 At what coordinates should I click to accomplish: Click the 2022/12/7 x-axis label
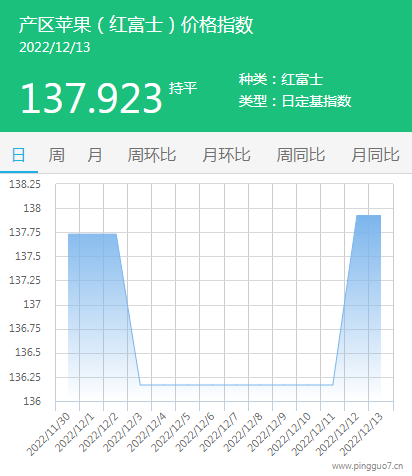(219, 432)
